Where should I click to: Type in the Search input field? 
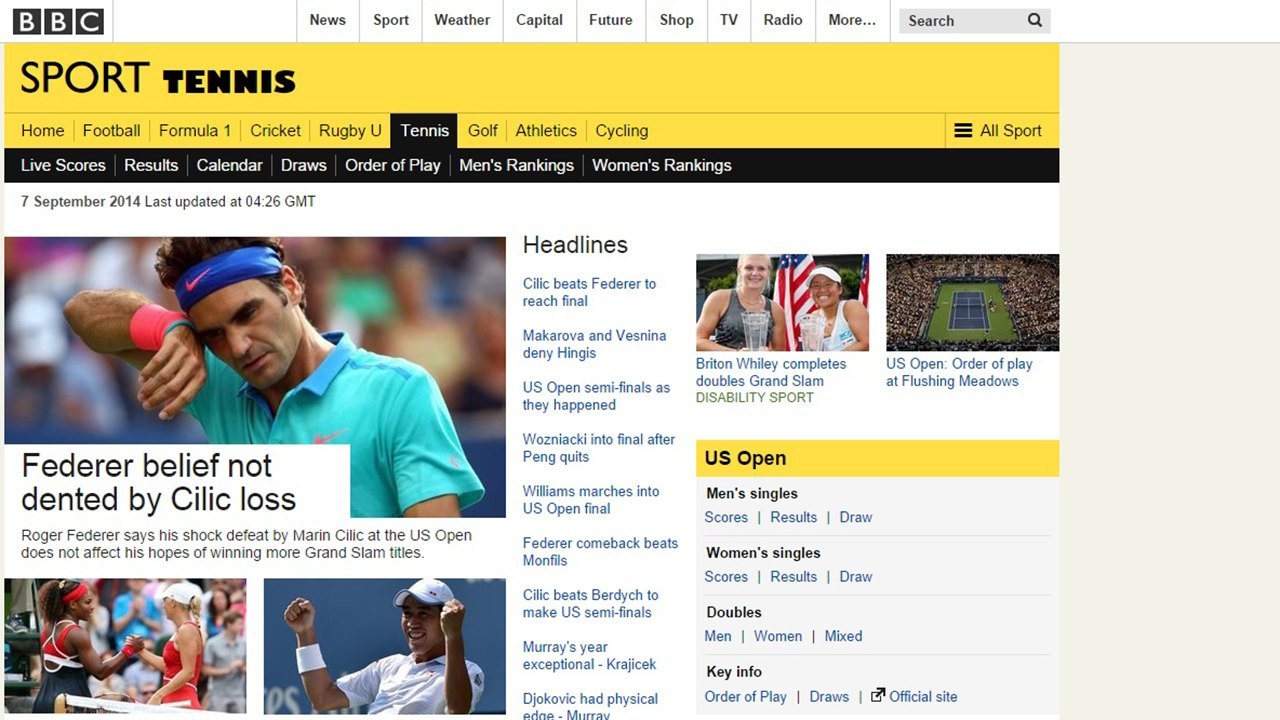(960, 21)
